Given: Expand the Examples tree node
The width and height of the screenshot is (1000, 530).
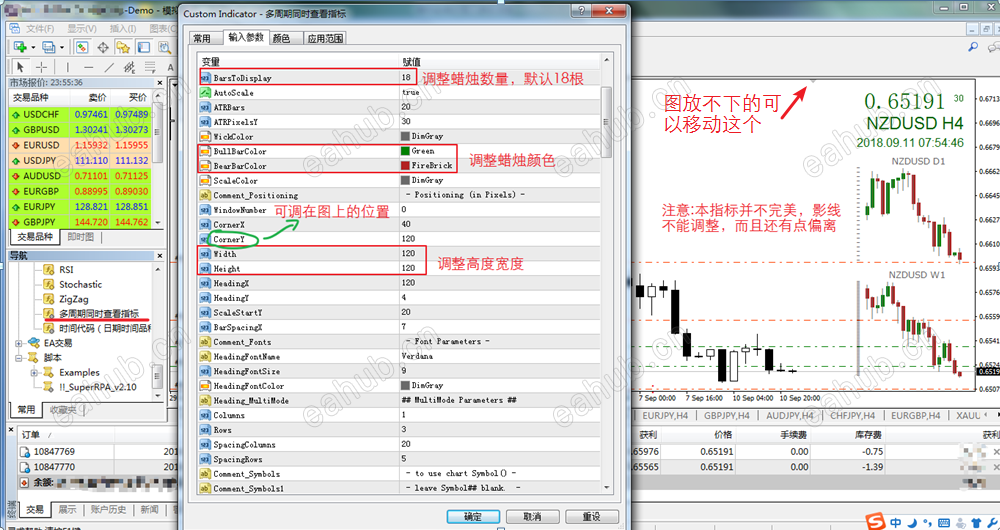Looking at the screenshot, I should coord(34,372).
